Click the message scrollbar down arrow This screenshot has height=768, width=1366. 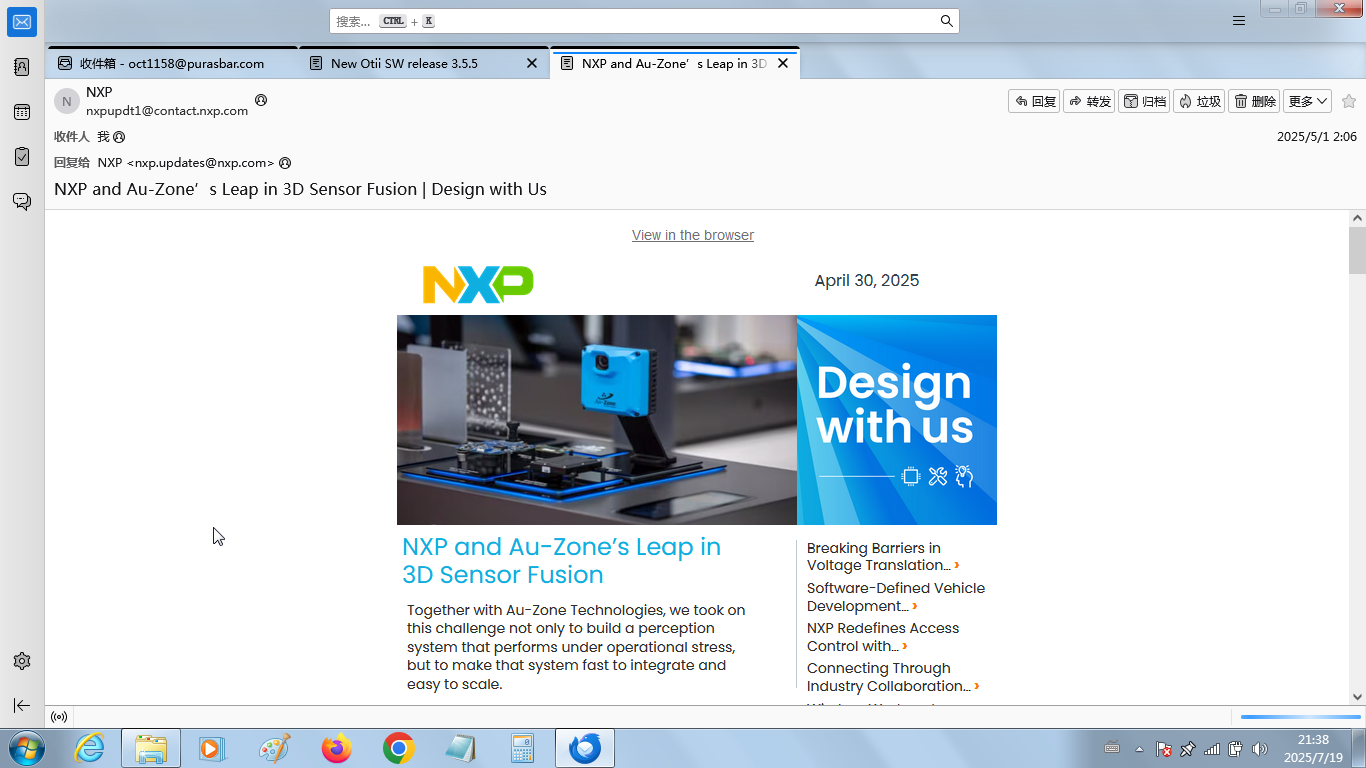click(x=1357, y=697)
